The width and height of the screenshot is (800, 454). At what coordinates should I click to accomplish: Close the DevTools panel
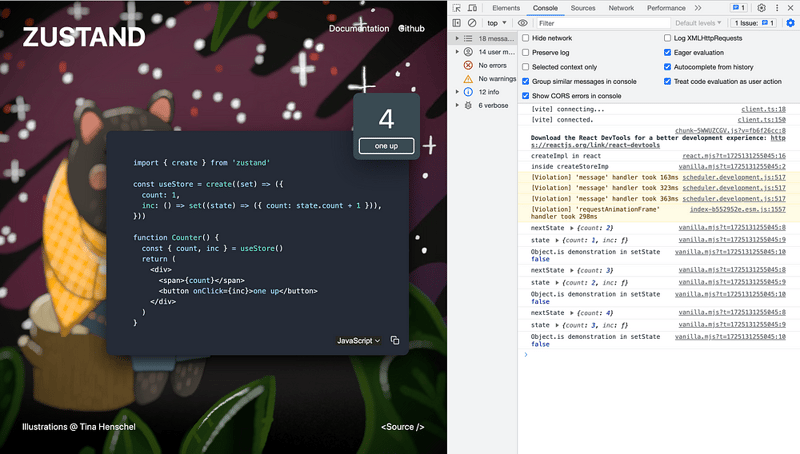coord(790,8)
